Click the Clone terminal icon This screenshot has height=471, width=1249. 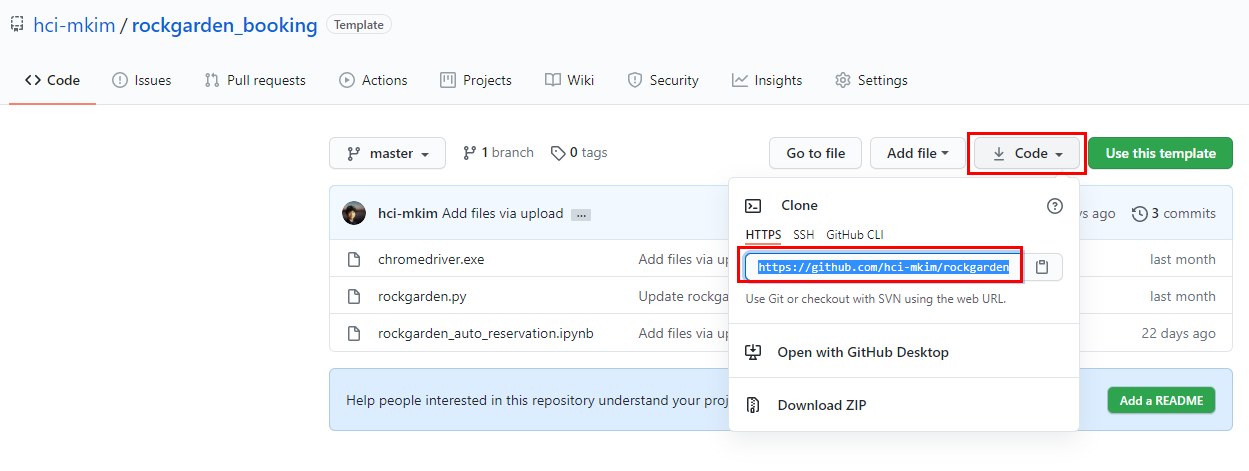coord(754,206)
